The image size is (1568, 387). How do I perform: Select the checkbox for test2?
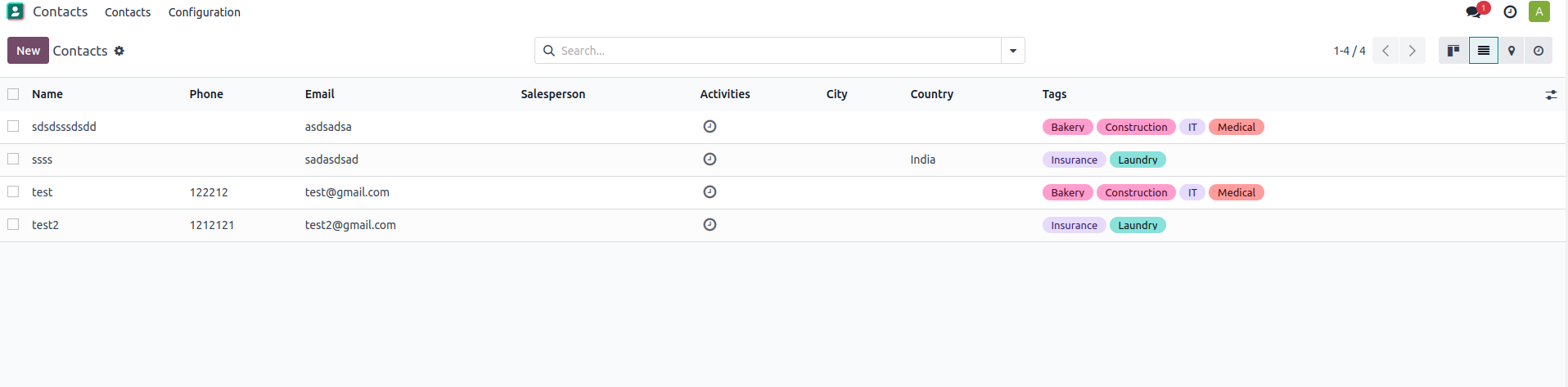[13, 224]
